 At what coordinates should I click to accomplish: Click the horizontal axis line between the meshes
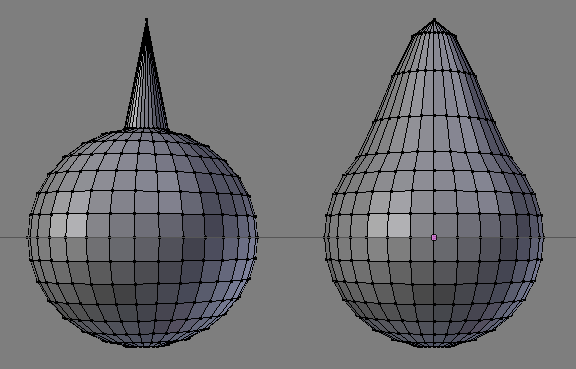coord(290,237)
